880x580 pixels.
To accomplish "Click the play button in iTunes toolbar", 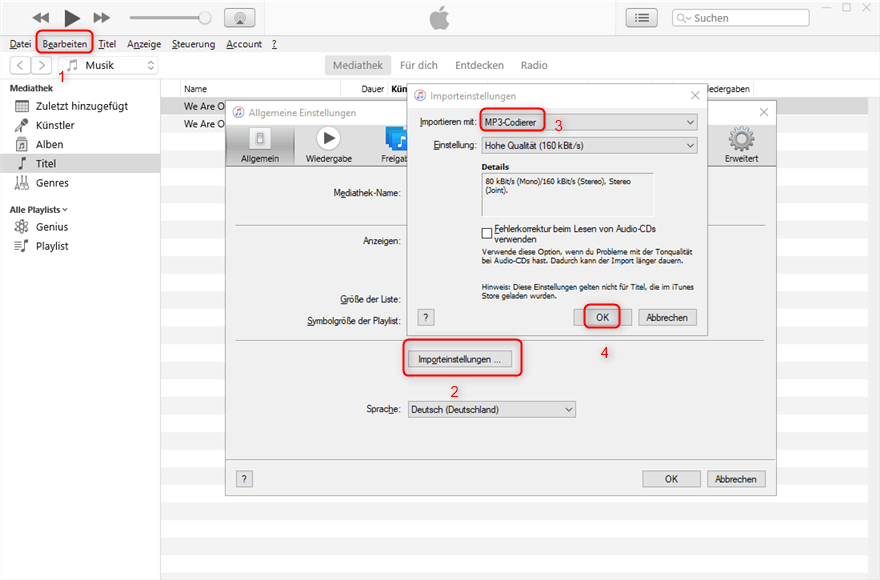I will 71,18.
